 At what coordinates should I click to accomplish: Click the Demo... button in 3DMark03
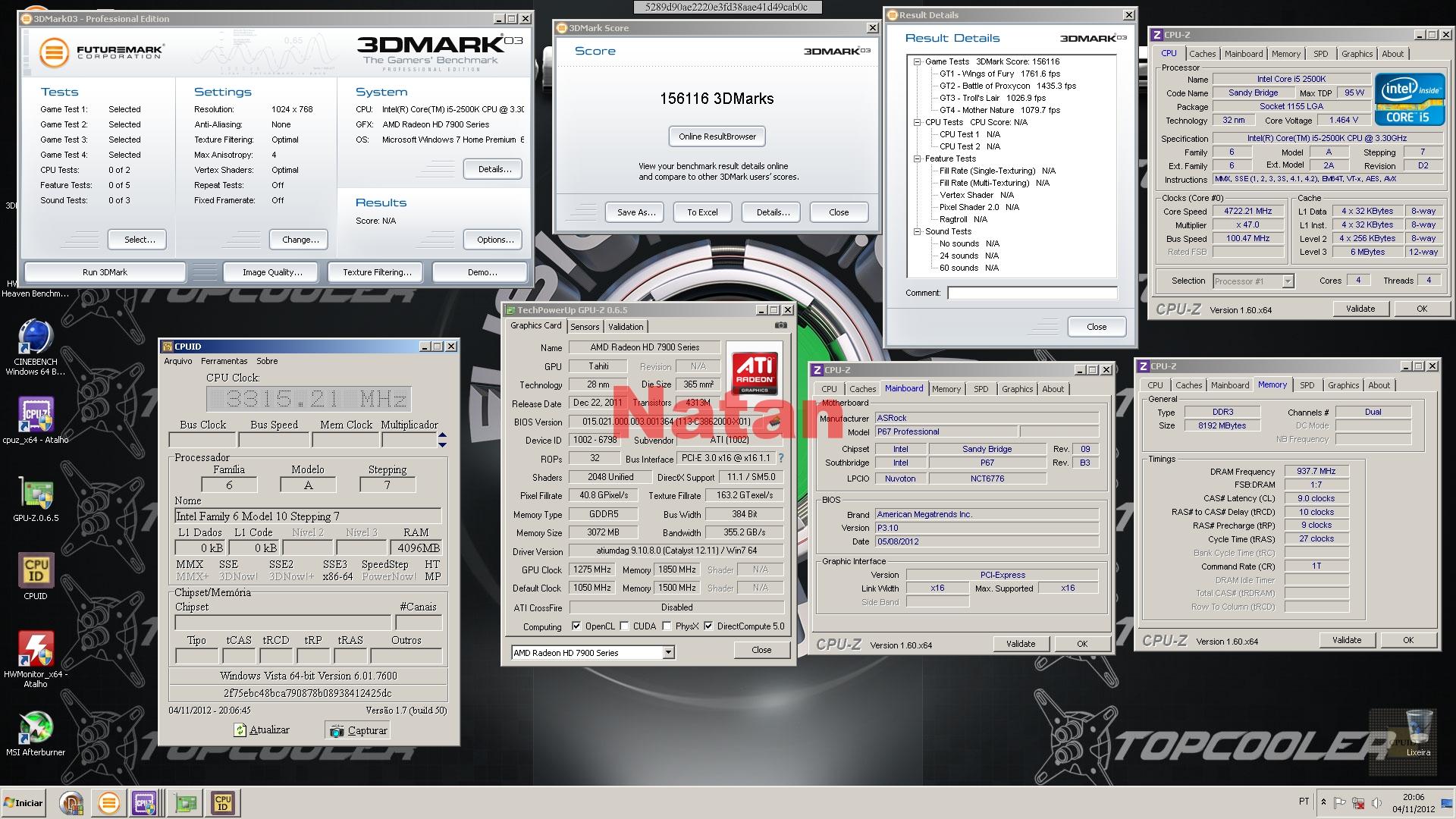tap(480, 272)
